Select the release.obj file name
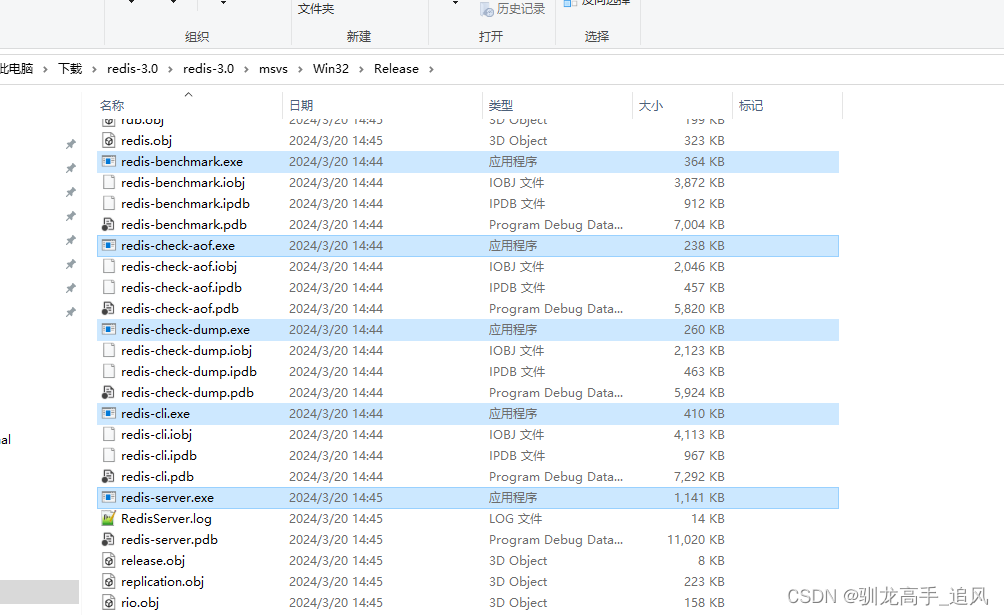 [152, 561]
